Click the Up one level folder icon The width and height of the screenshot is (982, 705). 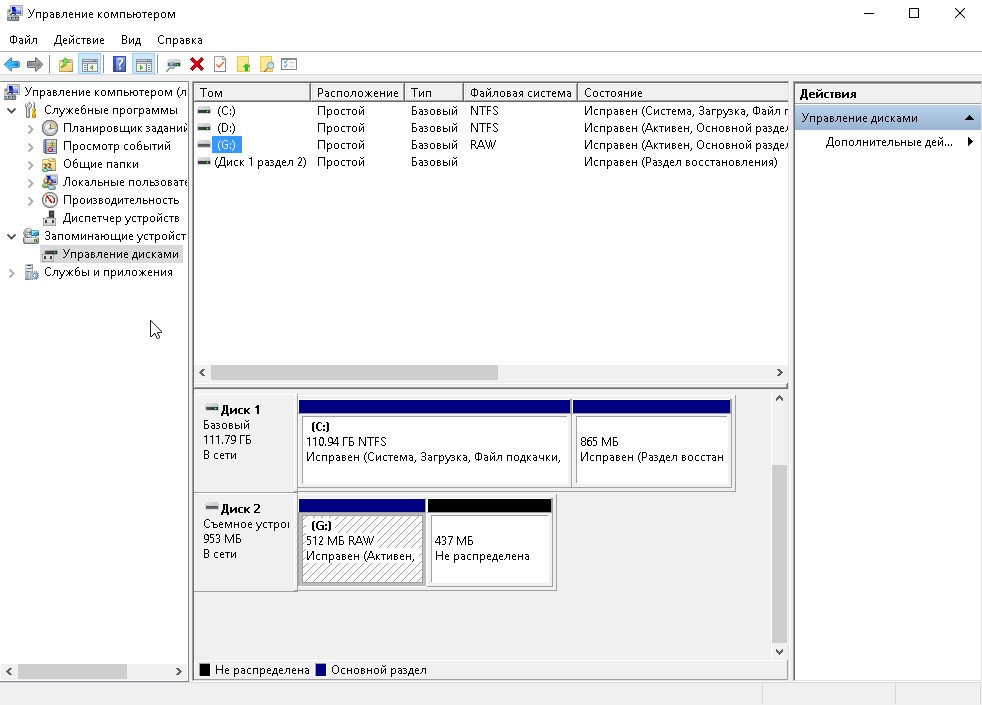(x=66, y=65)
